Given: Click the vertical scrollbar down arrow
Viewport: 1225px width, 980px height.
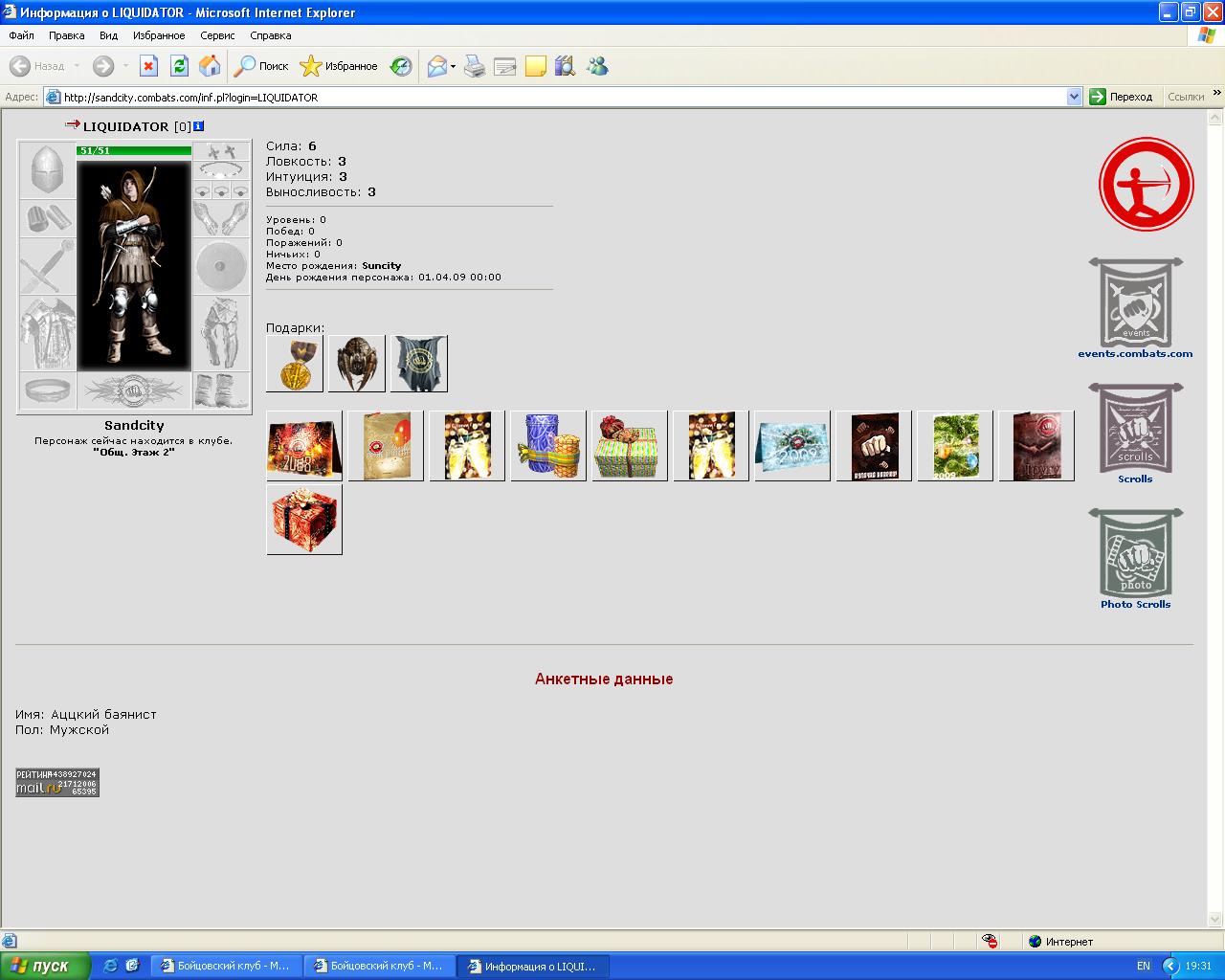Looking at the screenshot, I should point(1216,921).
